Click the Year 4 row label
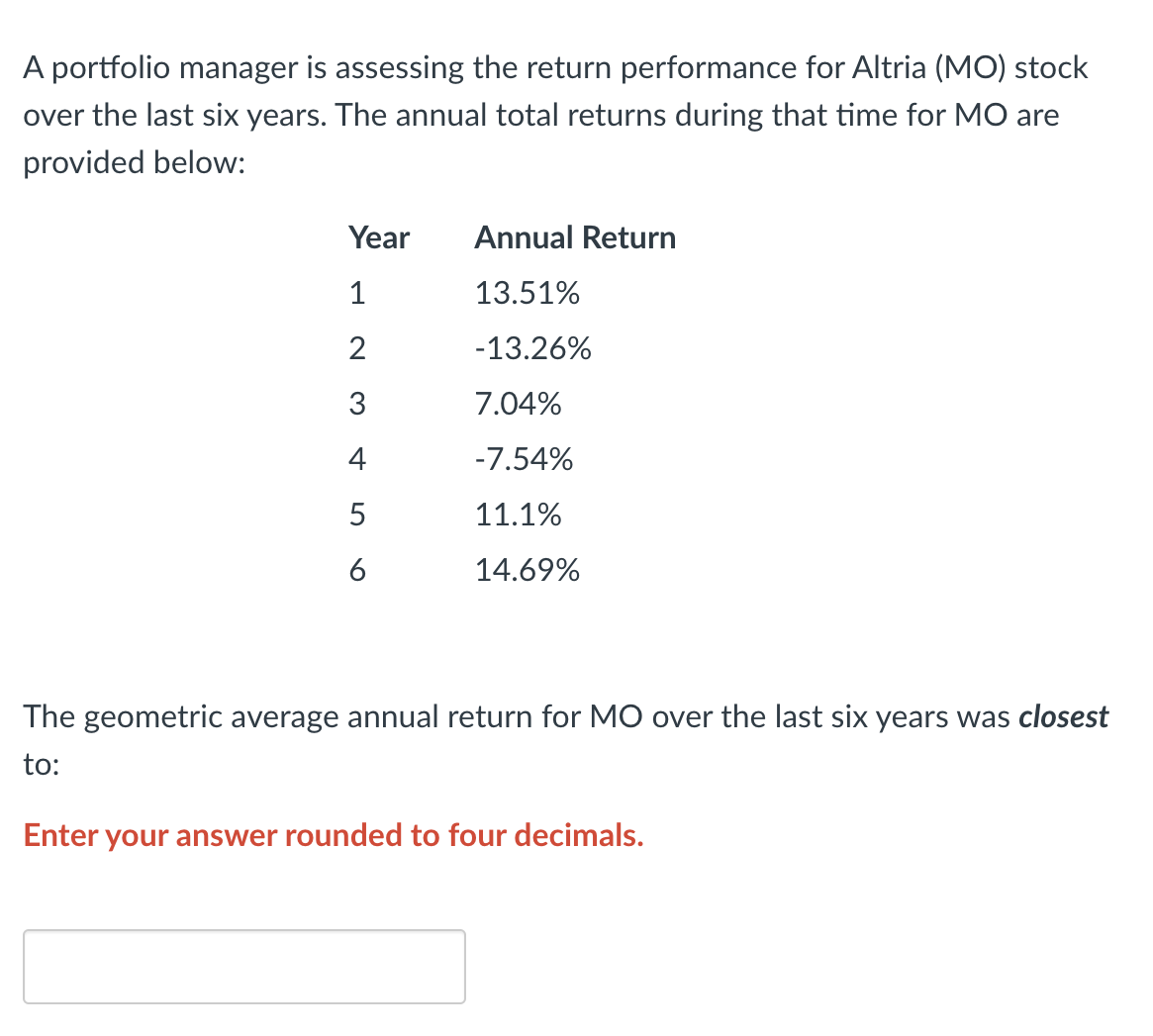Image resolution: width=1153 pixels, height=1036 pixels. click(357, 458)
